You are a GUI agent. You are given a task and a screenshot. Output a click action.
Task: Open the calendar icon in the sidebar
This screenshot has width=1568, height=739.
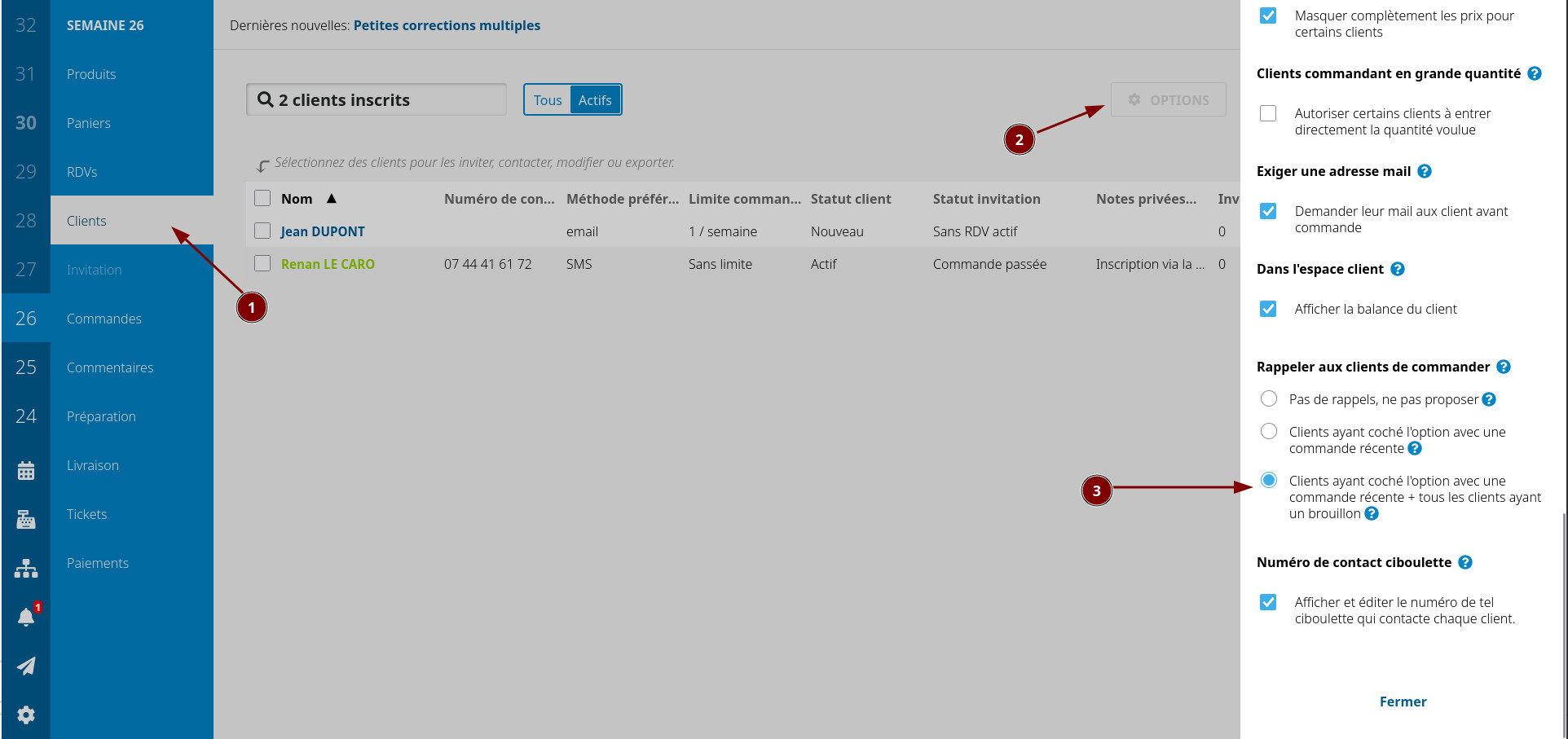click(26, 470)
